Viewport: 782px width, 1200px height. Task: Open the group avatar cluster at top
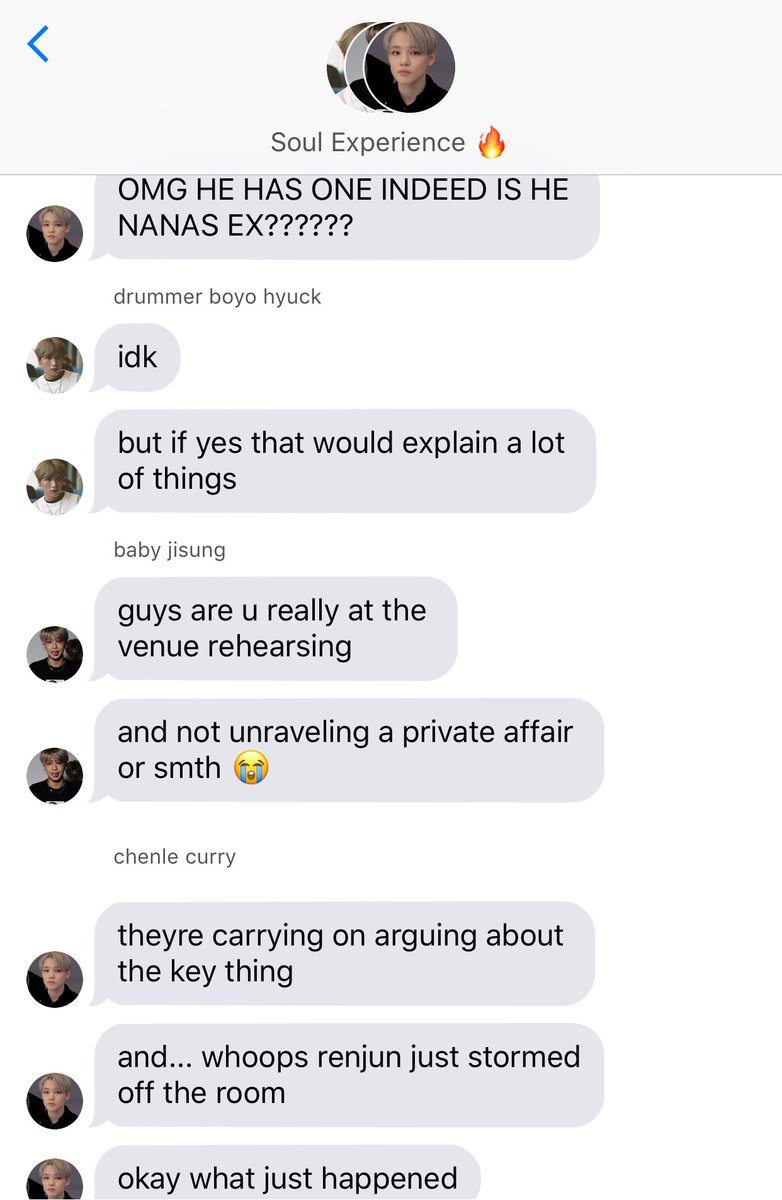pos(391,67)
